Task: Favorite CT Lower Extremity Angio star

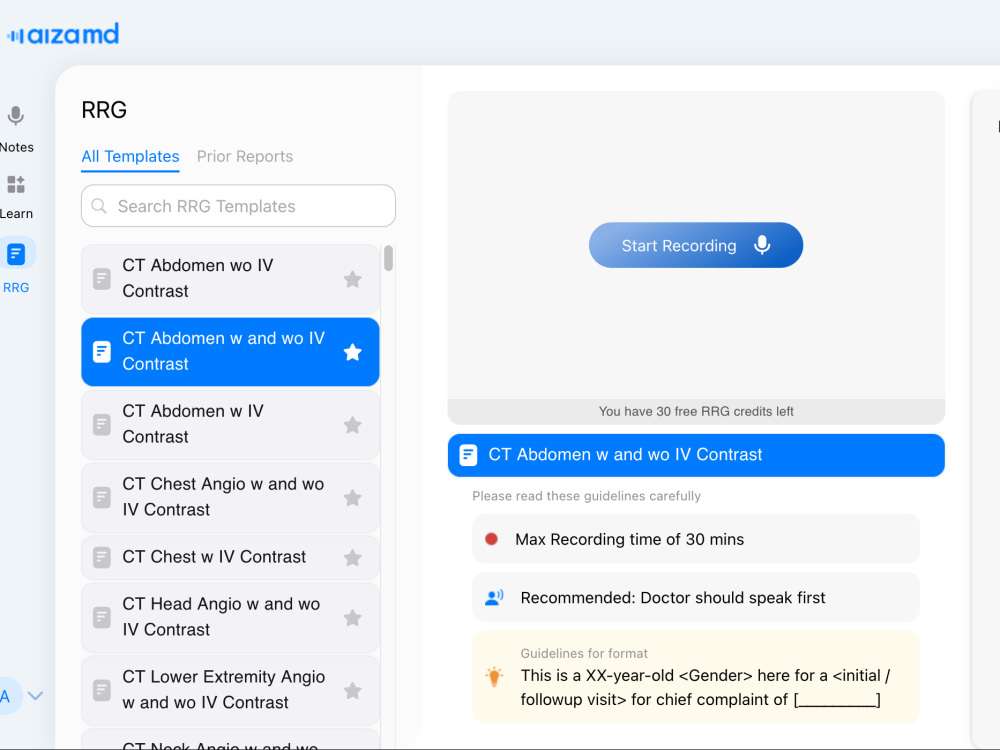Action: point(353,691)
